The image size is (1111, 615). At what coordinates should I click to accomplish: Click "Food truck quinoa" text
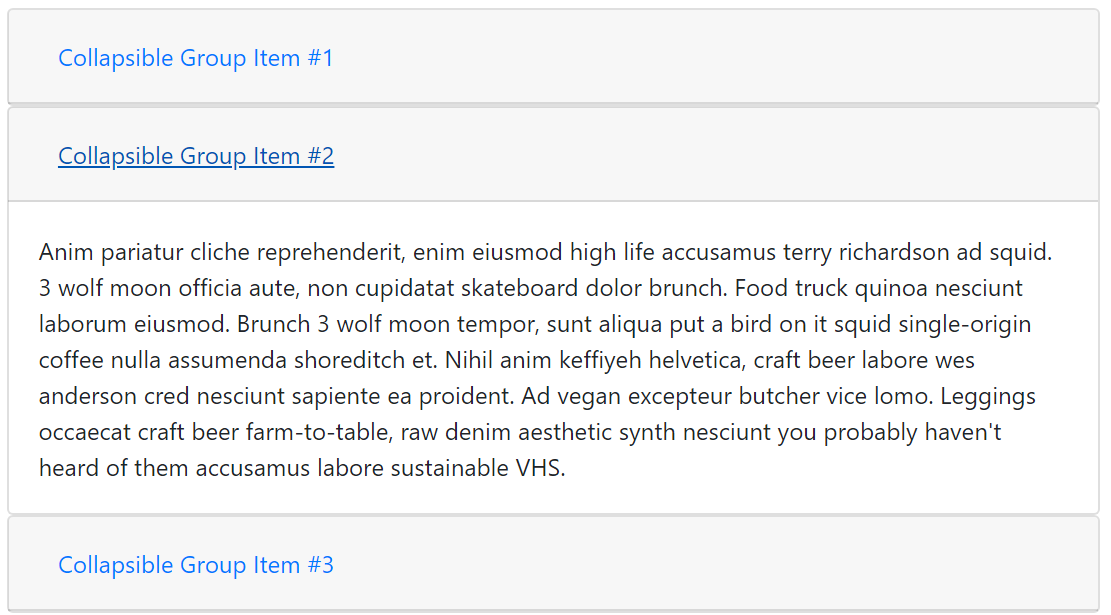tap(822, 289)
